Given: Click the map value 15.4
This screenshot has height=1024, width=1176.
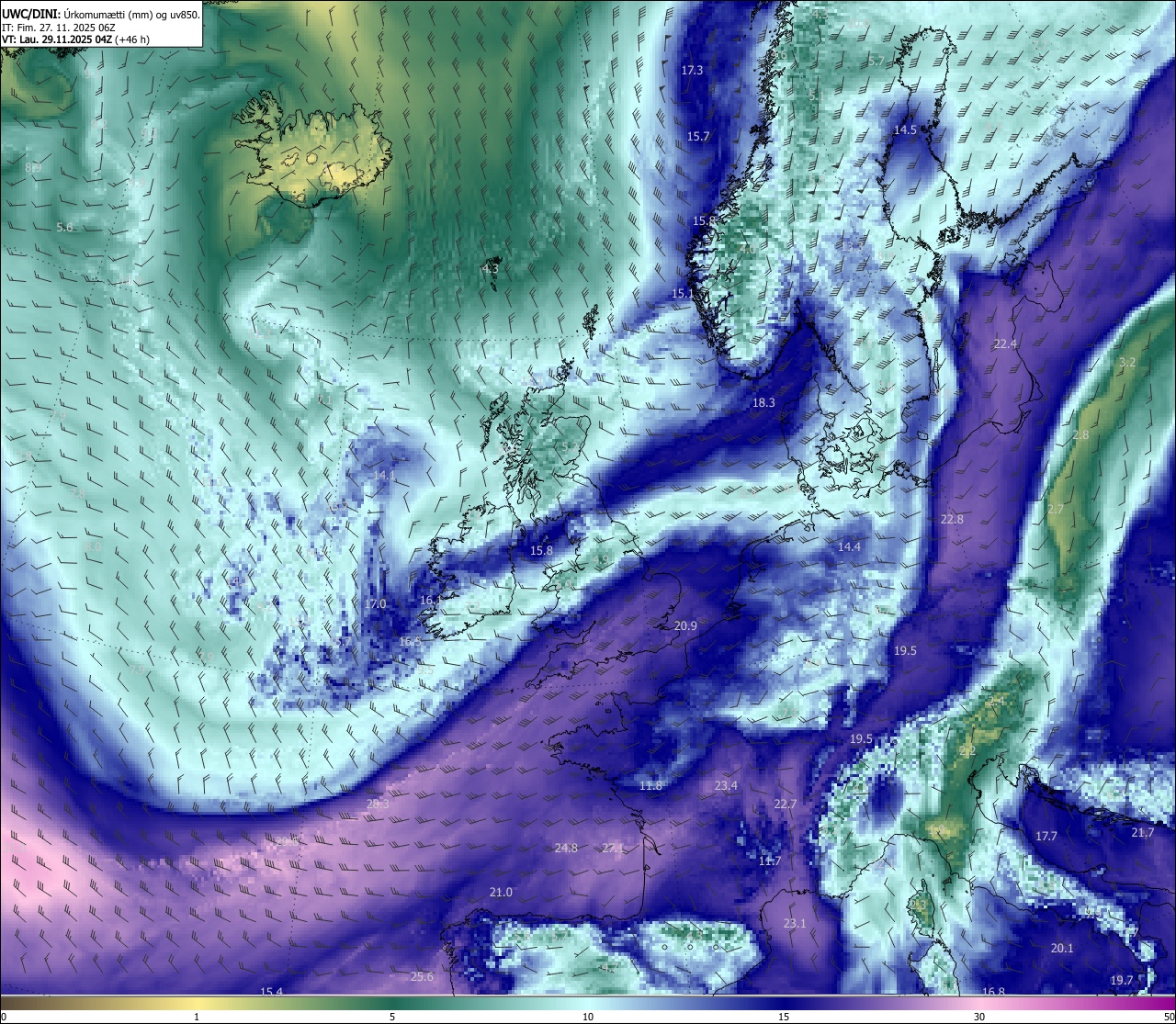Looking at the screenshot, I should (x=271, y=992).
